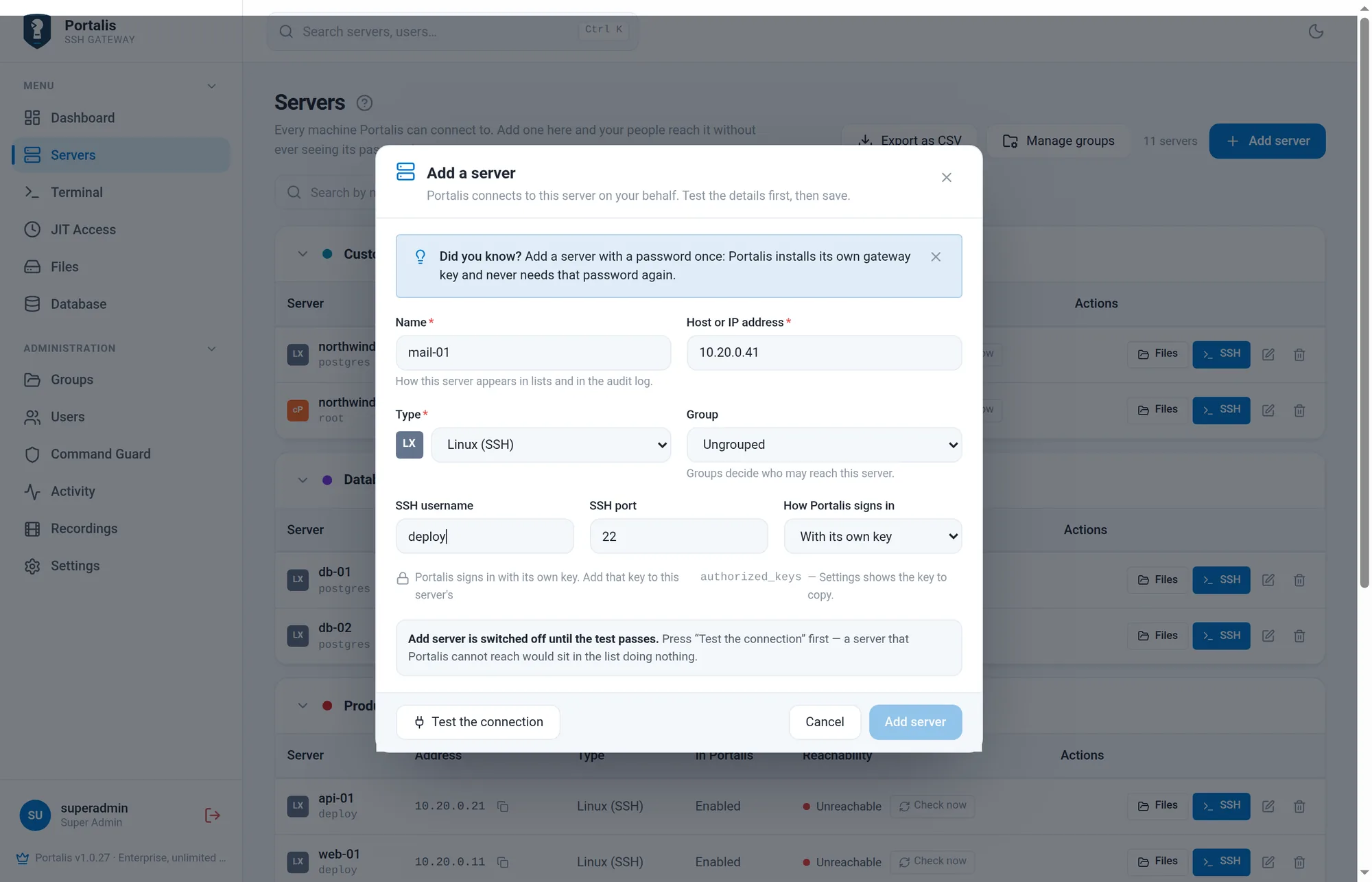
Task: Click Export as CSV
Action: pos(910,141)
